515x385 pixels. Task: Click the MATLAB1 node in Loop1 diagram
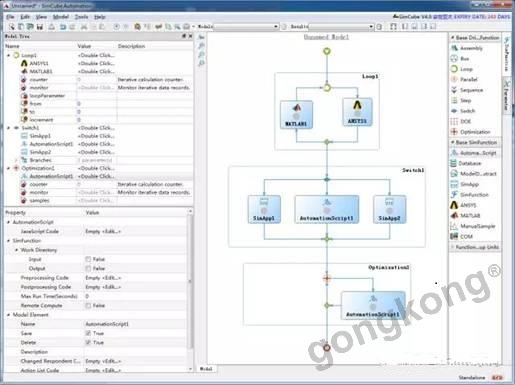point(296,115)
